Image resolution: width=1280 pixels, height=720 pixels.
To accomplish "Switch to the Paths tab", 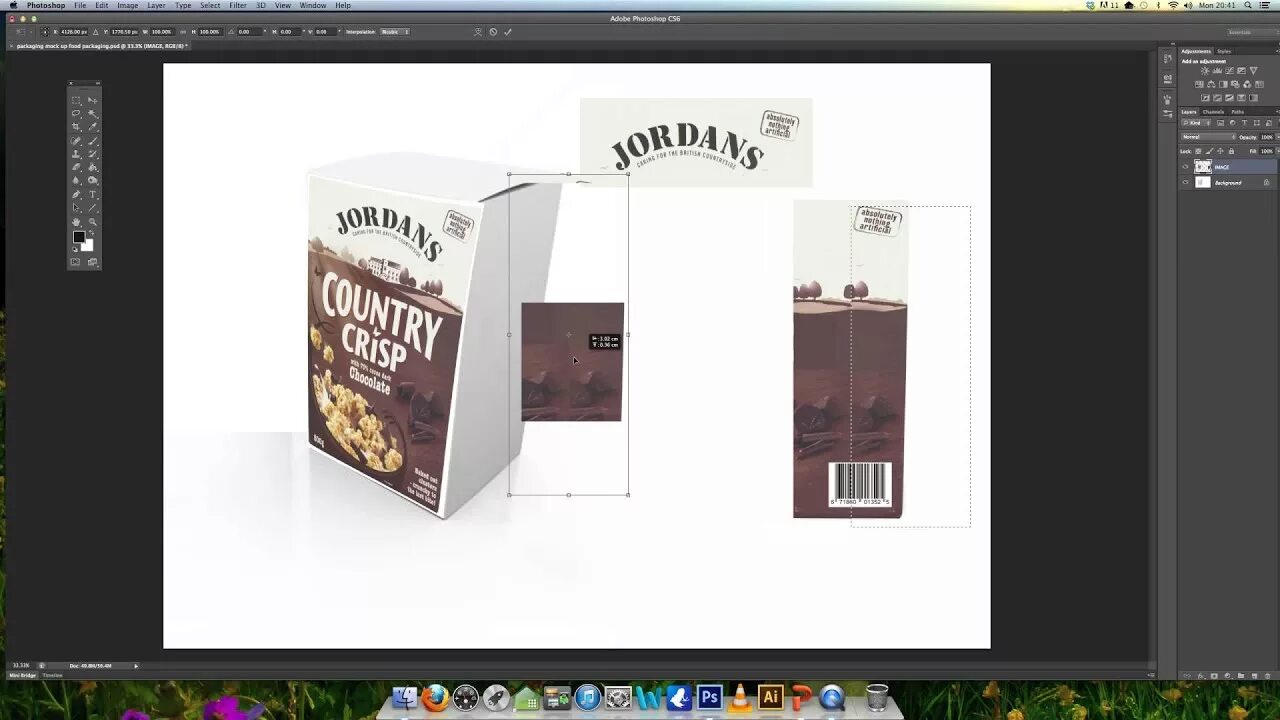I will (x=1238, y=112).
